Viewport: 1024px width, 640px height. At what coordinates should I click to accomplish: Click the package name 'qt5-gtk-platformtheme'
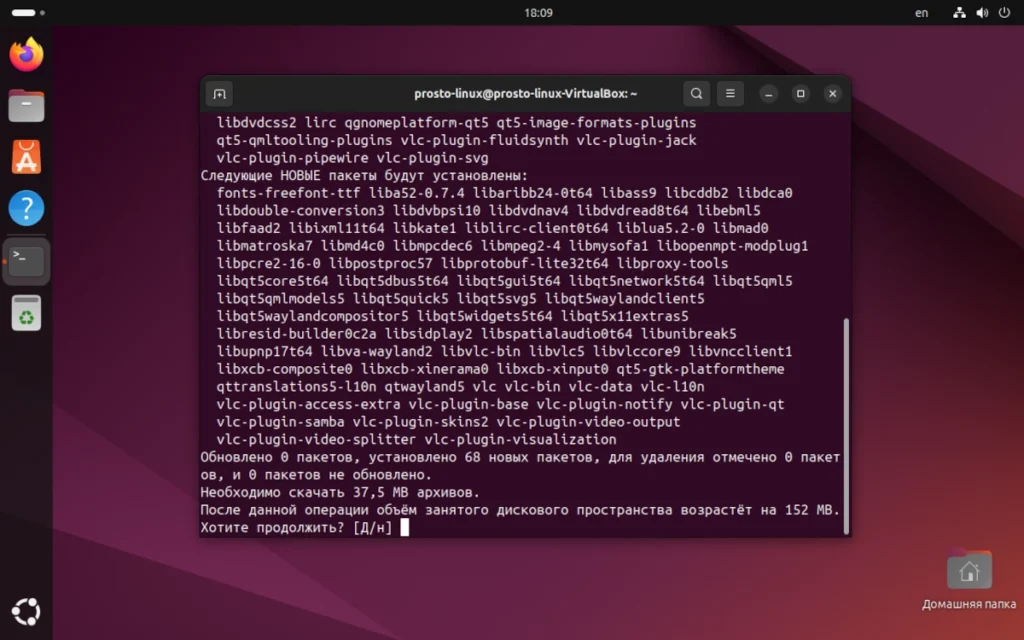(x=700, y=369)
